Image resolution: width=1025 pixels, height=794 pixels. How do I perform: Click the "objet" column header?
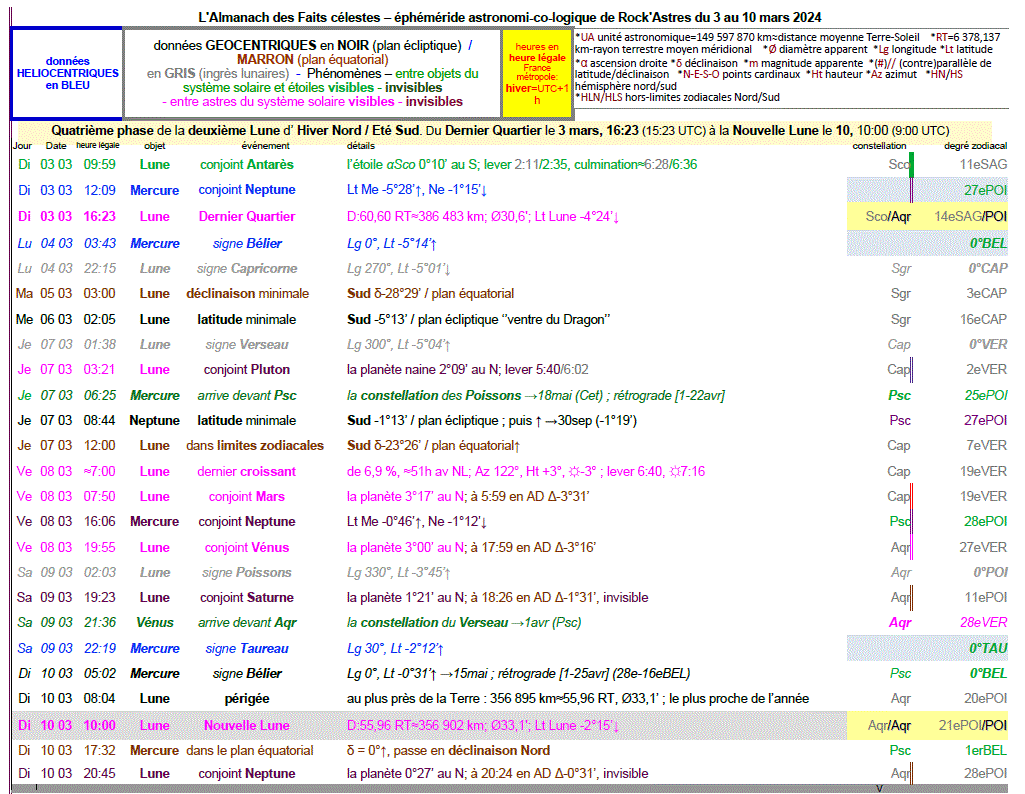pyautogui.click(x=155, y=146)
